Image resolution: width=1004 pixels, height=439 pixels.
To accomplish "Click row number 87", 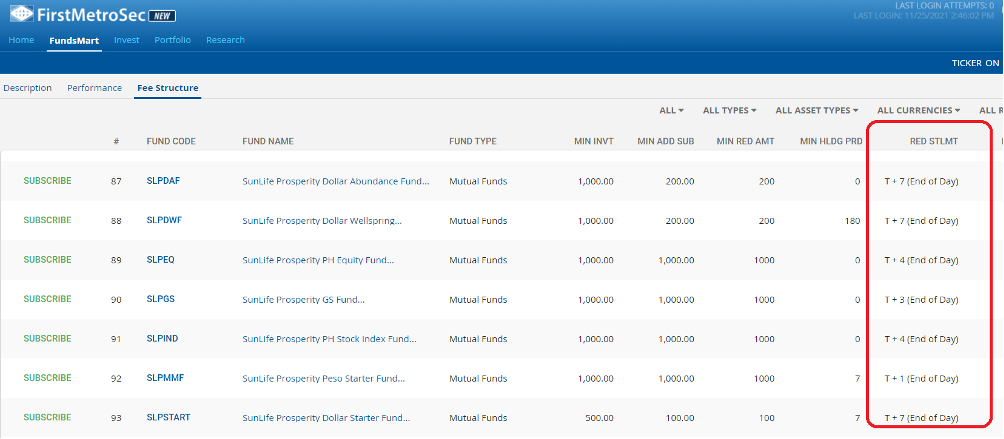I will click(116, 181).
